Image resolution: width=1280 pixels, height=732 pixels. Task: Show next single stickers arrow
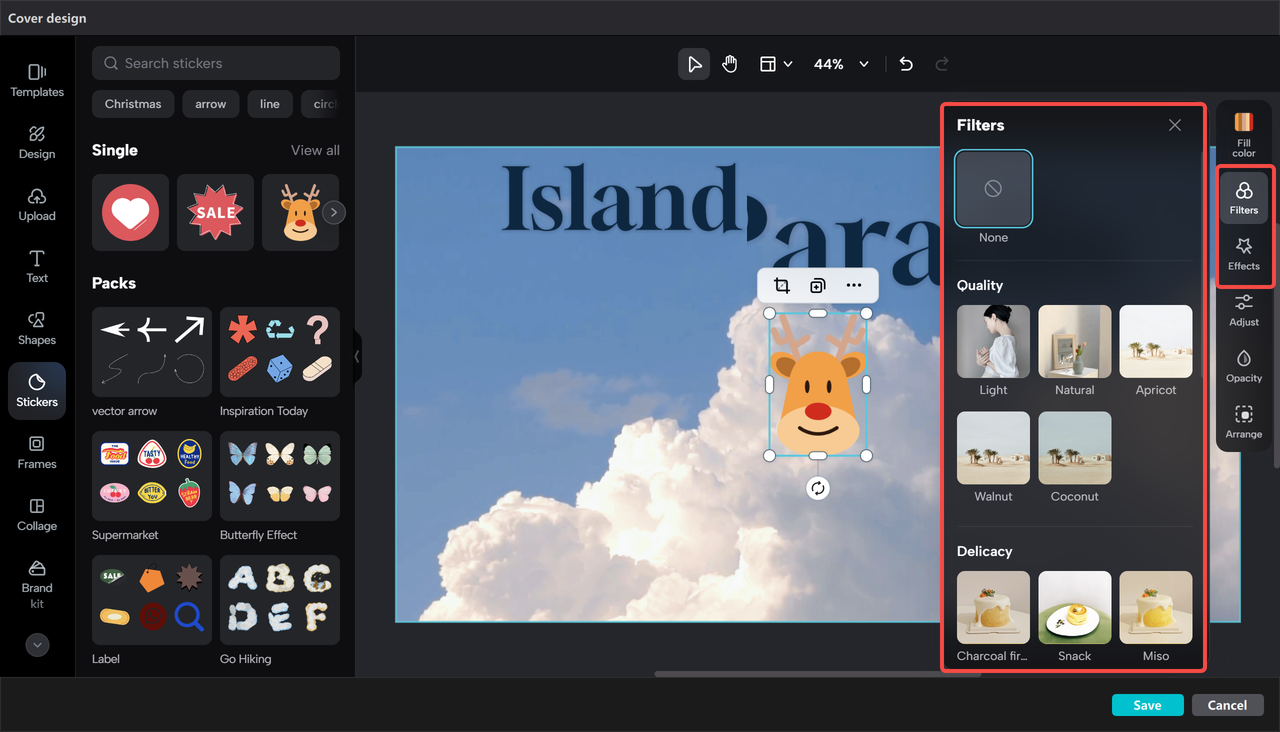click(335, 212)
